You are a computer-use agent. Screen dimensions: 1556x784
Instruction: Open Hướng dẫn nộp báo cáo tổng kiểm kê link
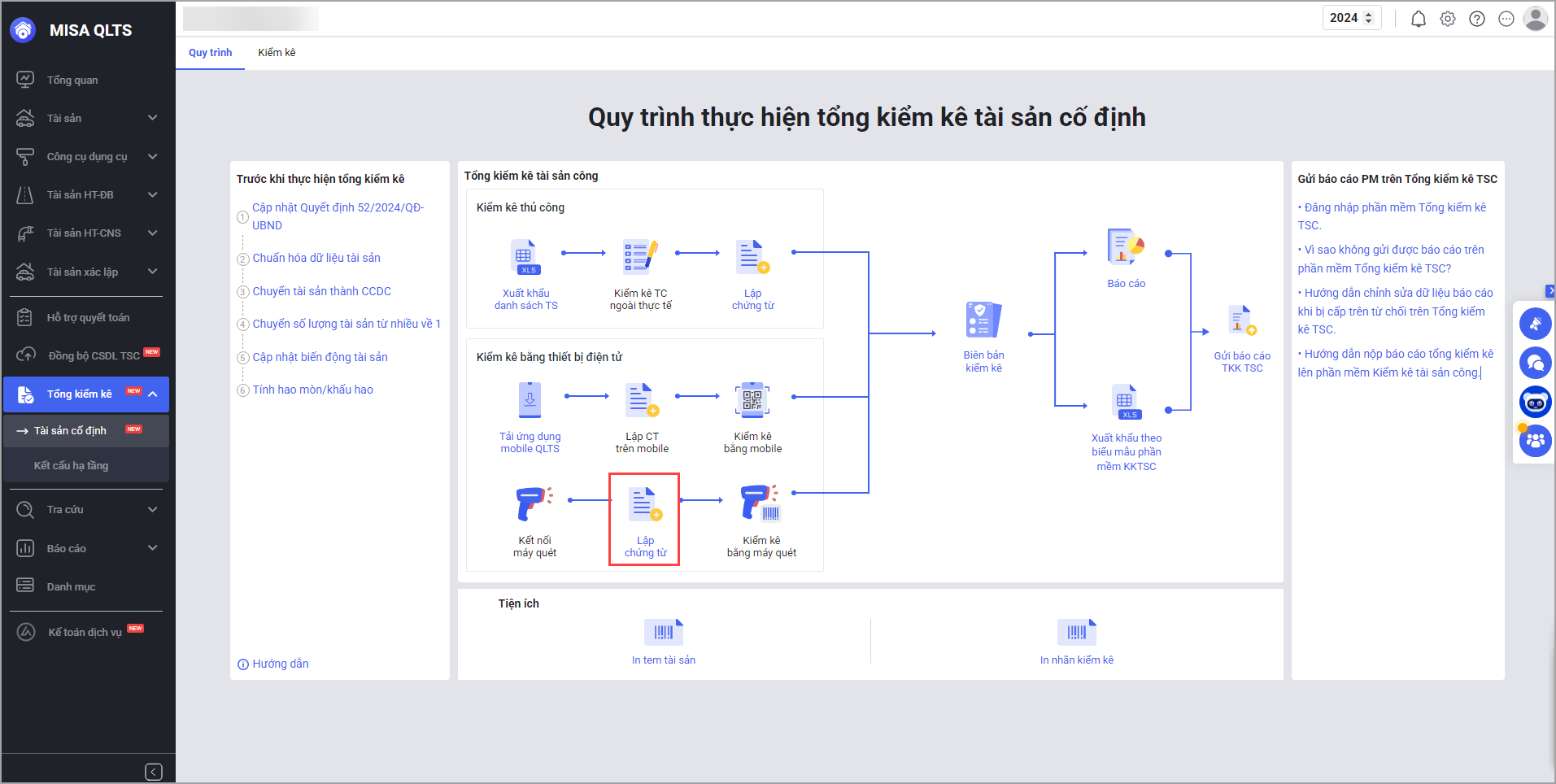1396,363
